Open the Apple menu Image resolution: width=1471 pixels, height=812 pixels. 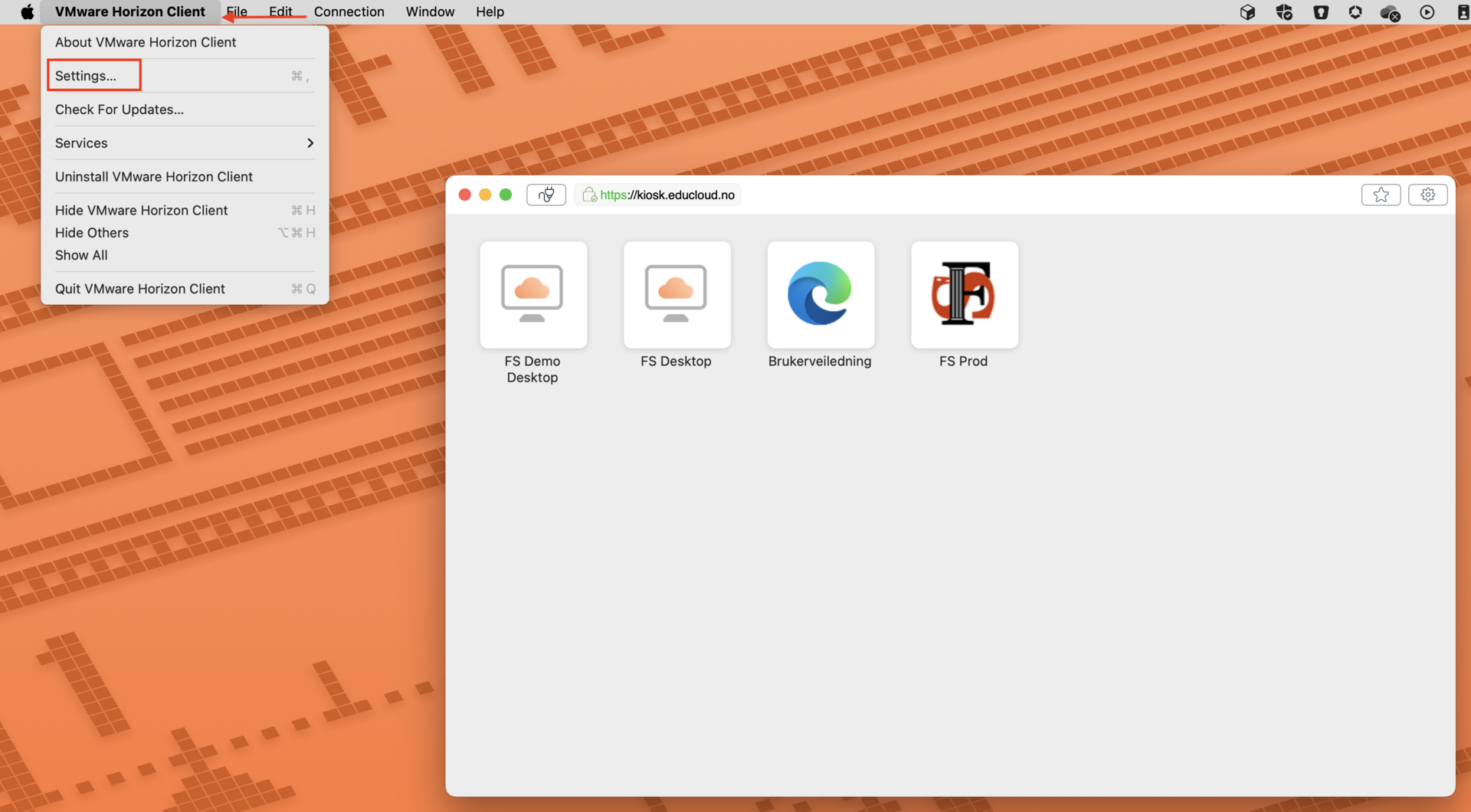tap(27, 11)
